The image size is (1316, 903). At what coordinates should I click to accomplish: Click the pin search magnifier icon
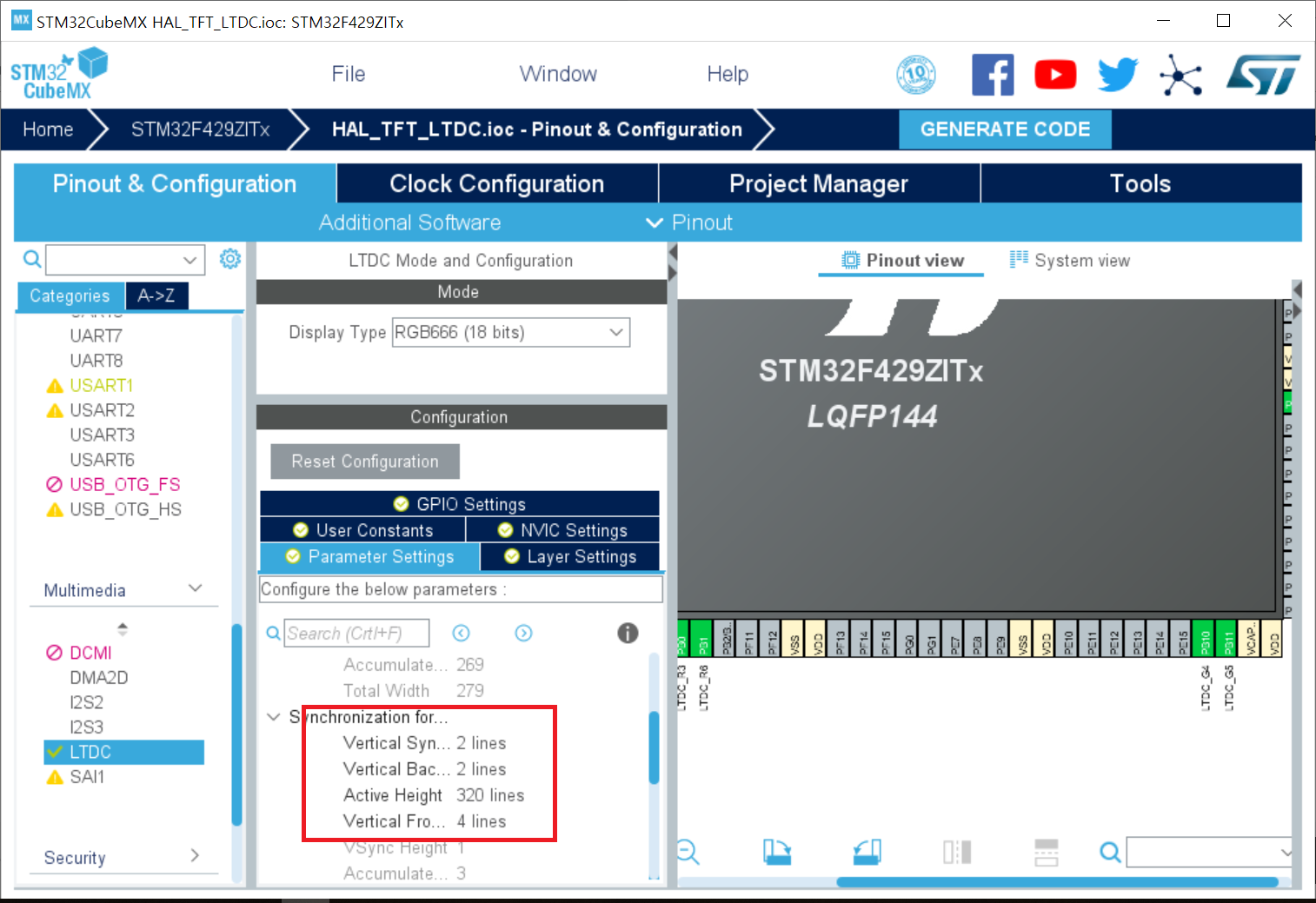click(1110, 852)
